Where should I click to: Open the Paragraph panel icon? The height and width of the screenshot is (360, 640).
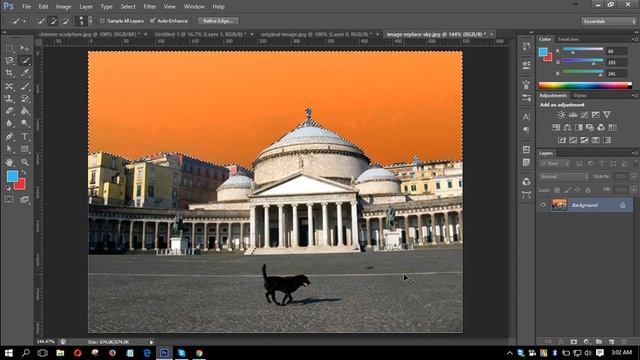527,130
